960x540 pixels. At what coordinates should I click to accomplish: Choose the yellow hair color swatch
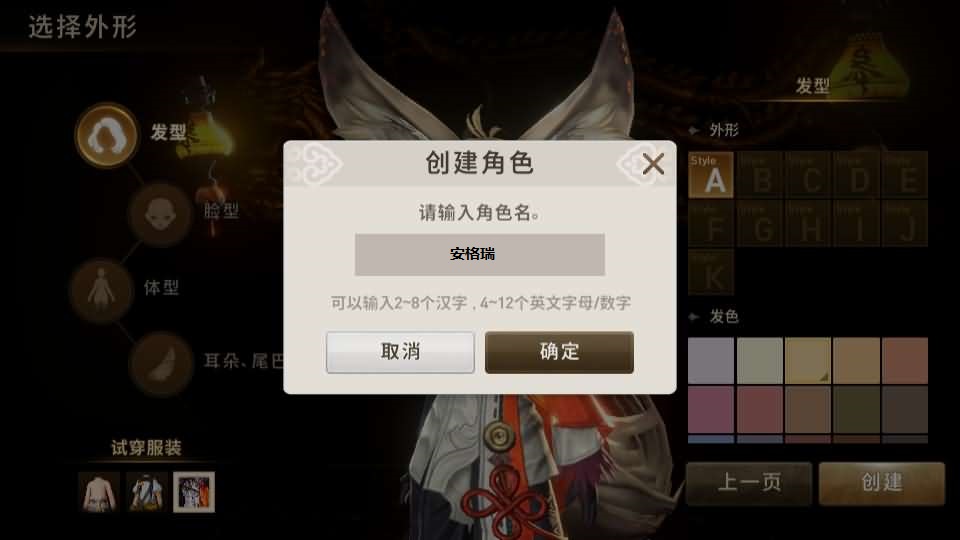(808, 361)
